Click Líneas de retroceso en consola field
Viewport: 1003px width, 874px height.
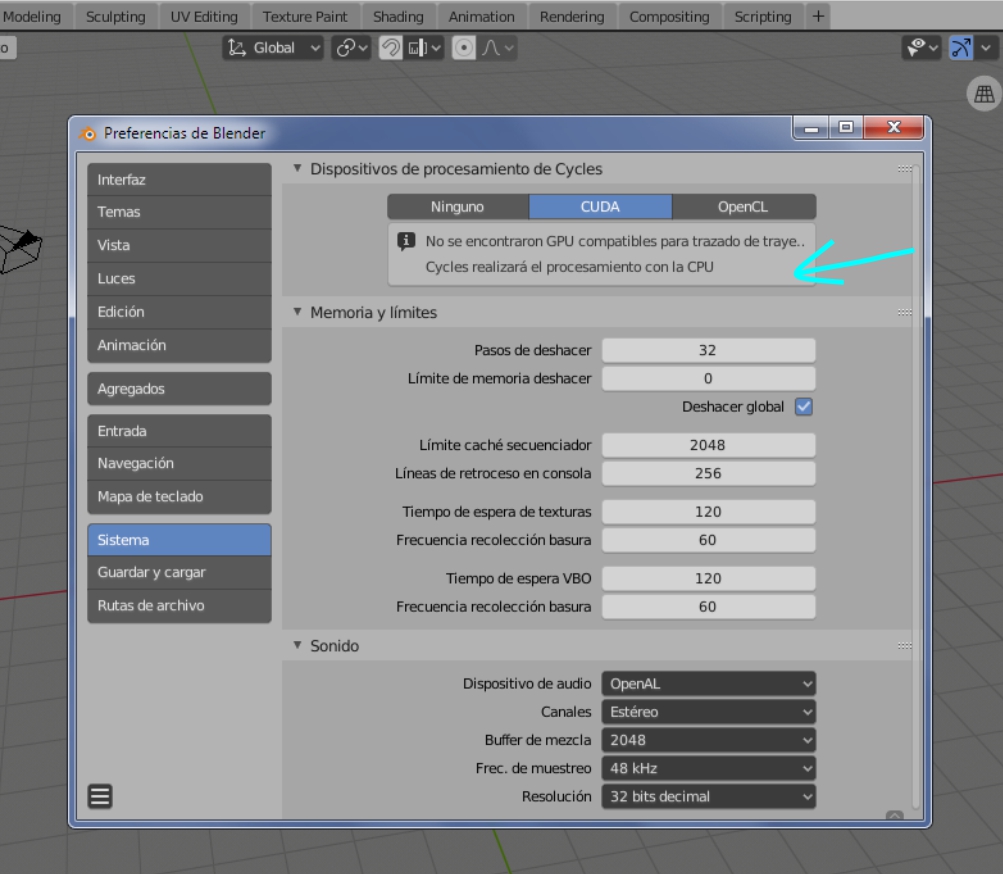[x=709, y=473]
